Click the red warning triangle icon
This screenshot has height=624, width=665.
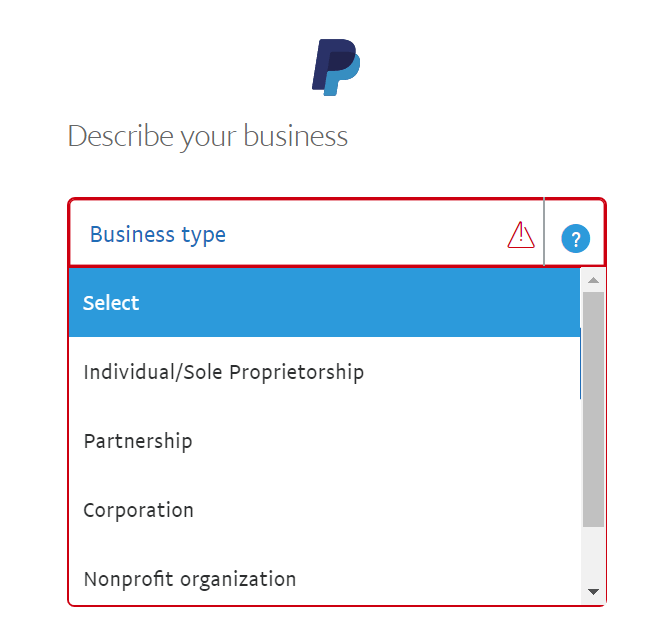tap(521, 234)
